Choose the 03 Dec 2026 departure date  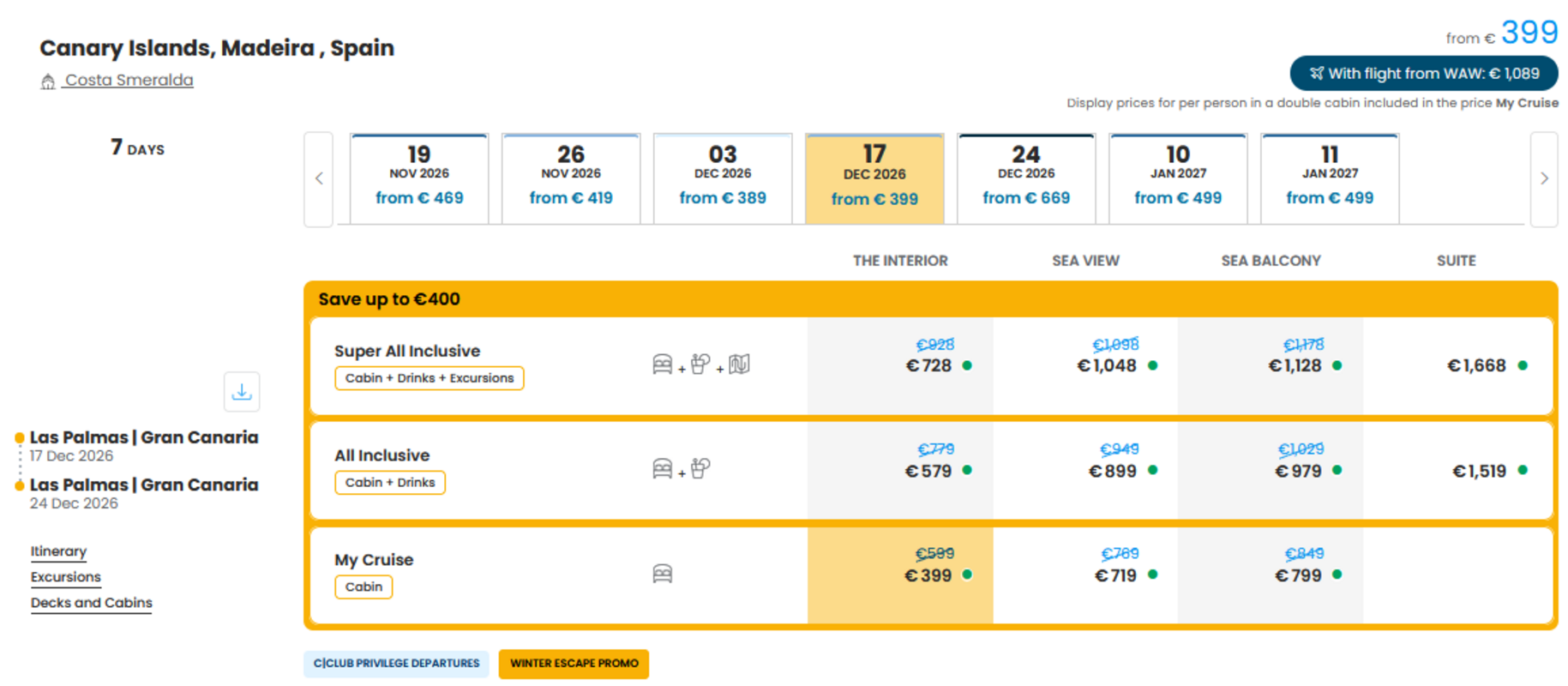tap(723, 178)
